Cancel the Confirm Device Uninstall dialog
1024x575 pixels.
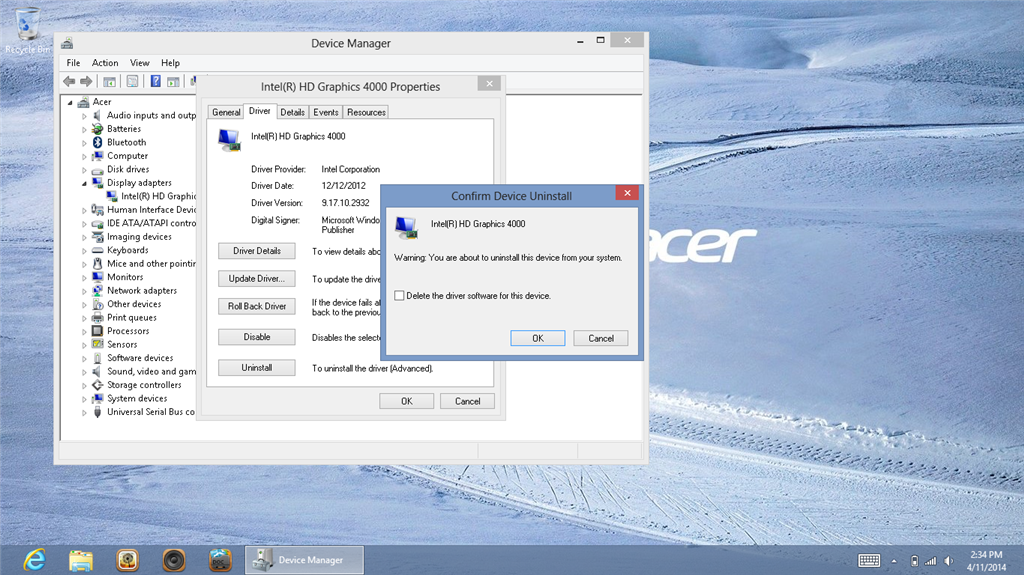(601, 338)
